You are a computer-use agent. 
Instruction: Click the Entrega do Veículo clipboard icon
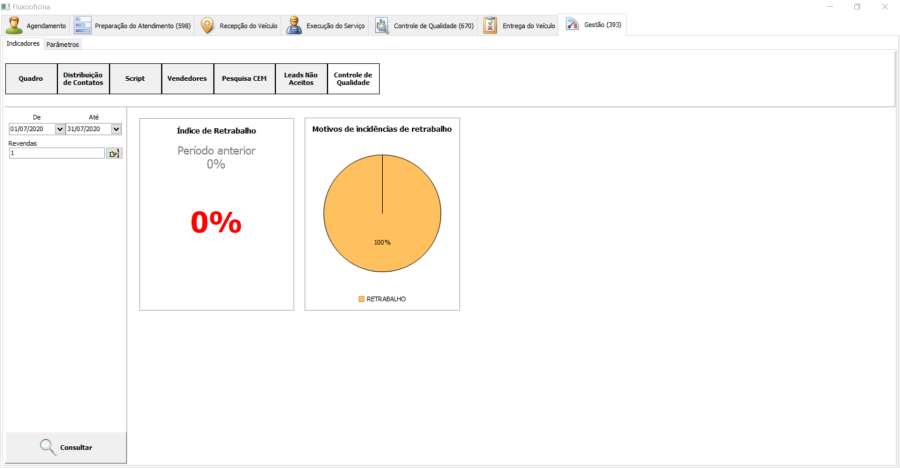490,25
